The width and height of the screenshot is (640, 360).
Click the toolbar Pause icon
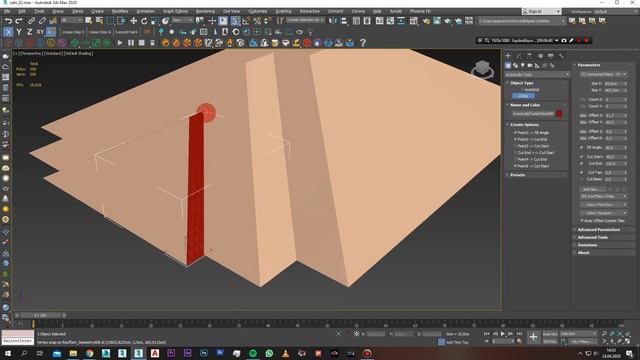[x=131, y=42]
